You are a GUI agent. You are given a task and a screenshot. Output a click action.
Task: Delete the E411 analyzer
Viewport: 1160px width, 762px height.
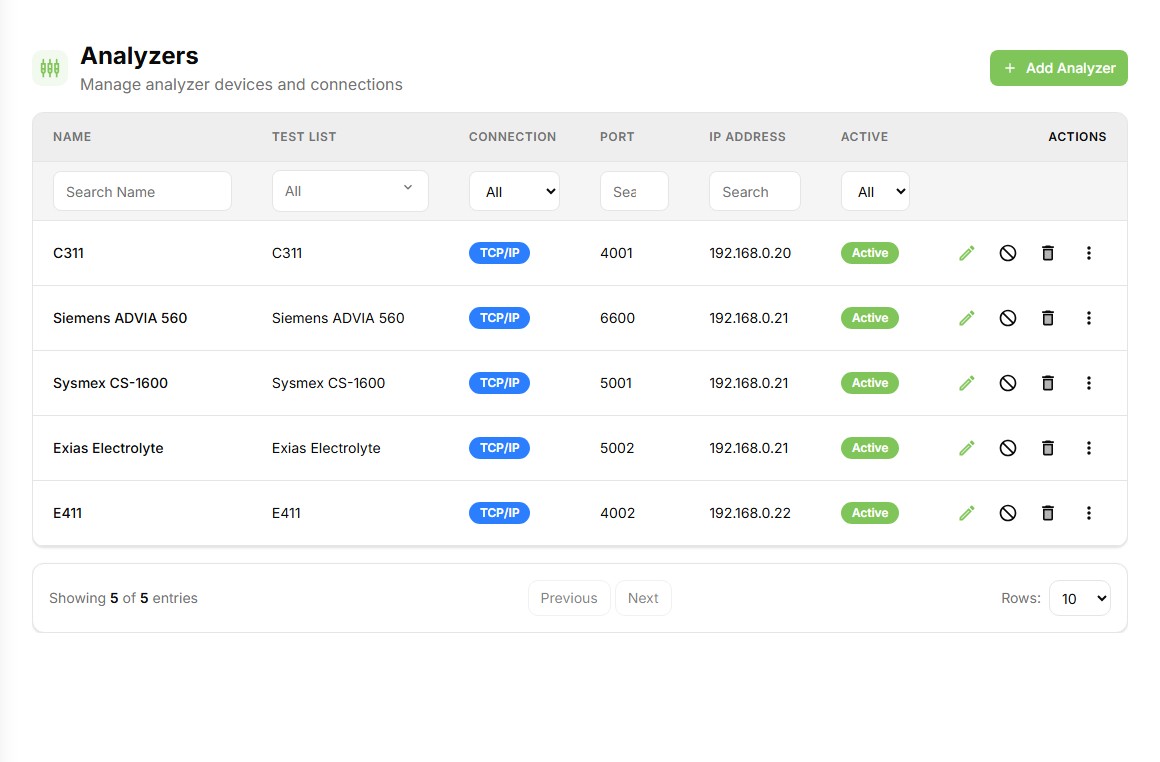tap(1048, 513)
